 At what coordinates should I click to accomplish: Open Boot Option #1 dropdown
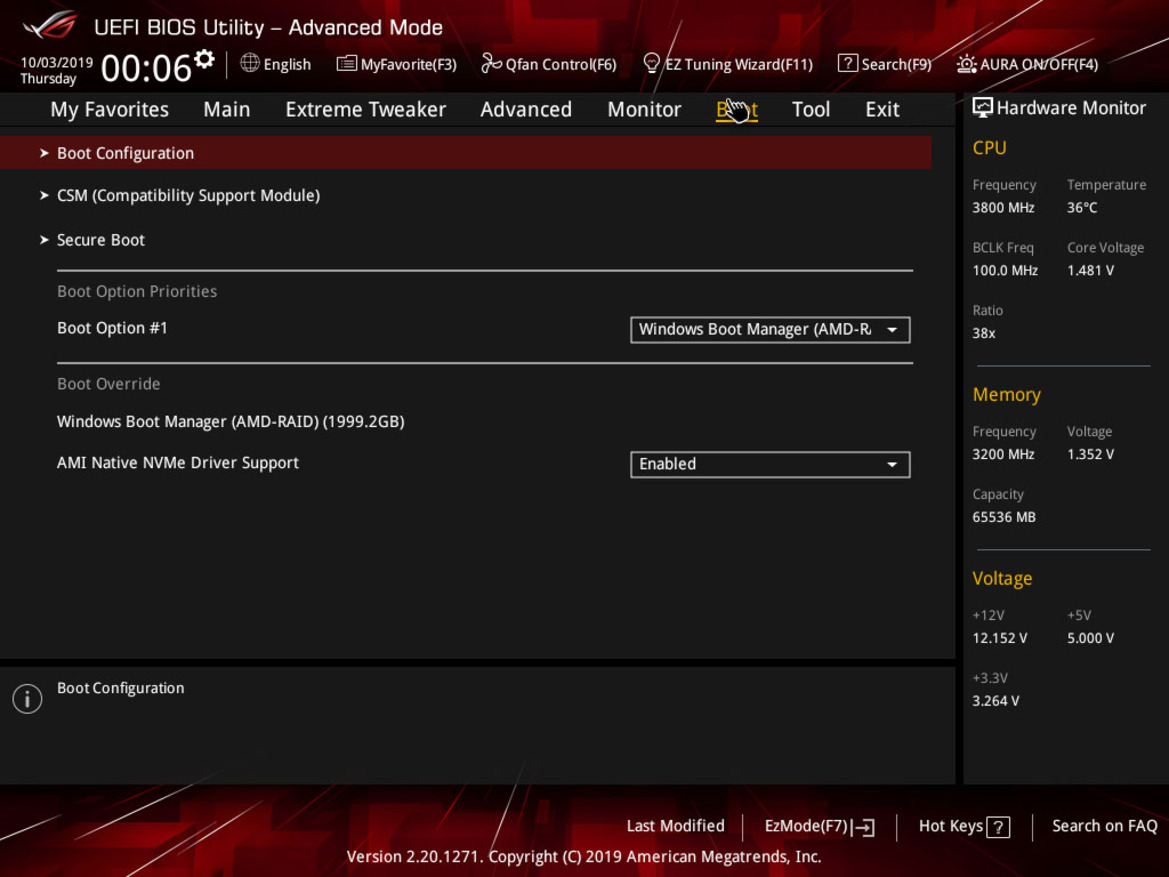click(770, 330)
